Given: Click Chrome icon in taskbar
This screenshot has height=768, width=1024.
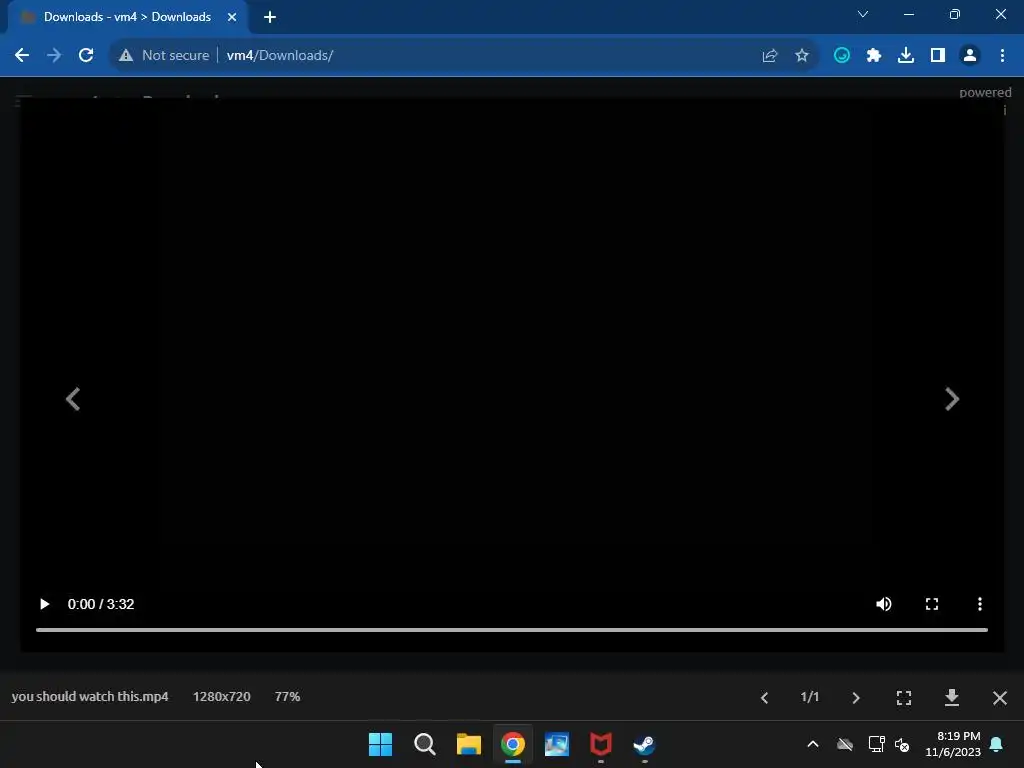Looking at the screenshot, I should pos(513,744).
